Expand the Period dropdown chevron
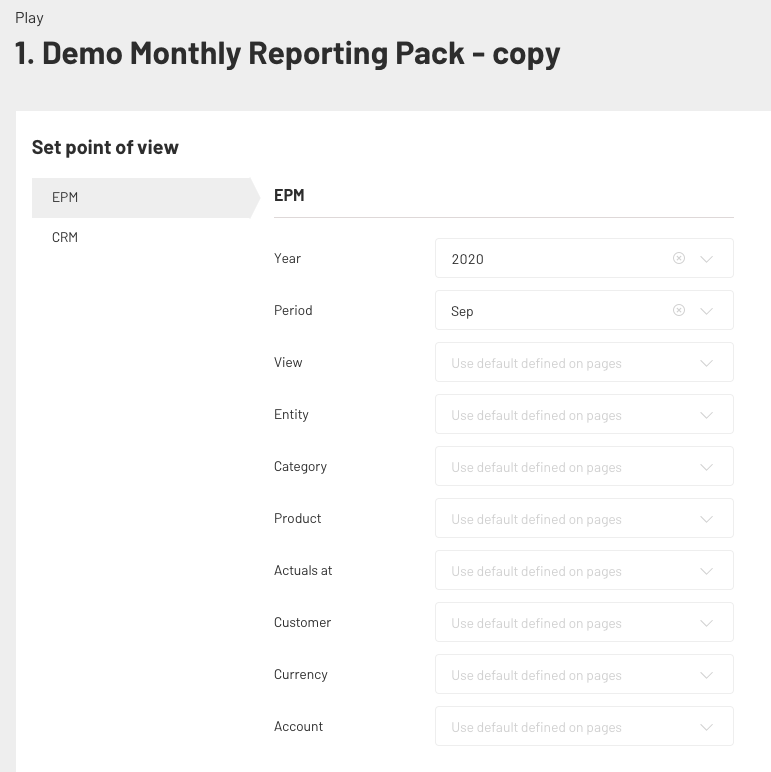The image size is (771, 772). (x=707, y=311)
